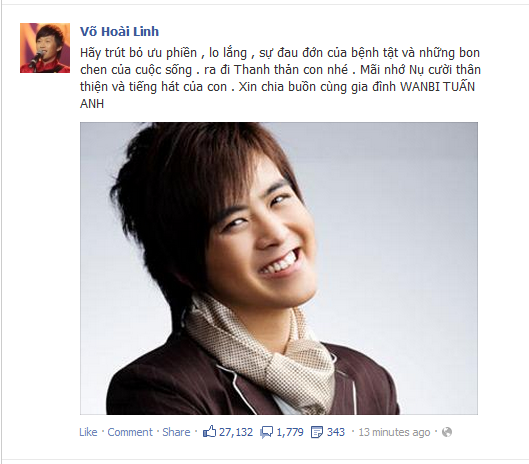Click the thumbs-up likes icon

(x=209, y=432)
